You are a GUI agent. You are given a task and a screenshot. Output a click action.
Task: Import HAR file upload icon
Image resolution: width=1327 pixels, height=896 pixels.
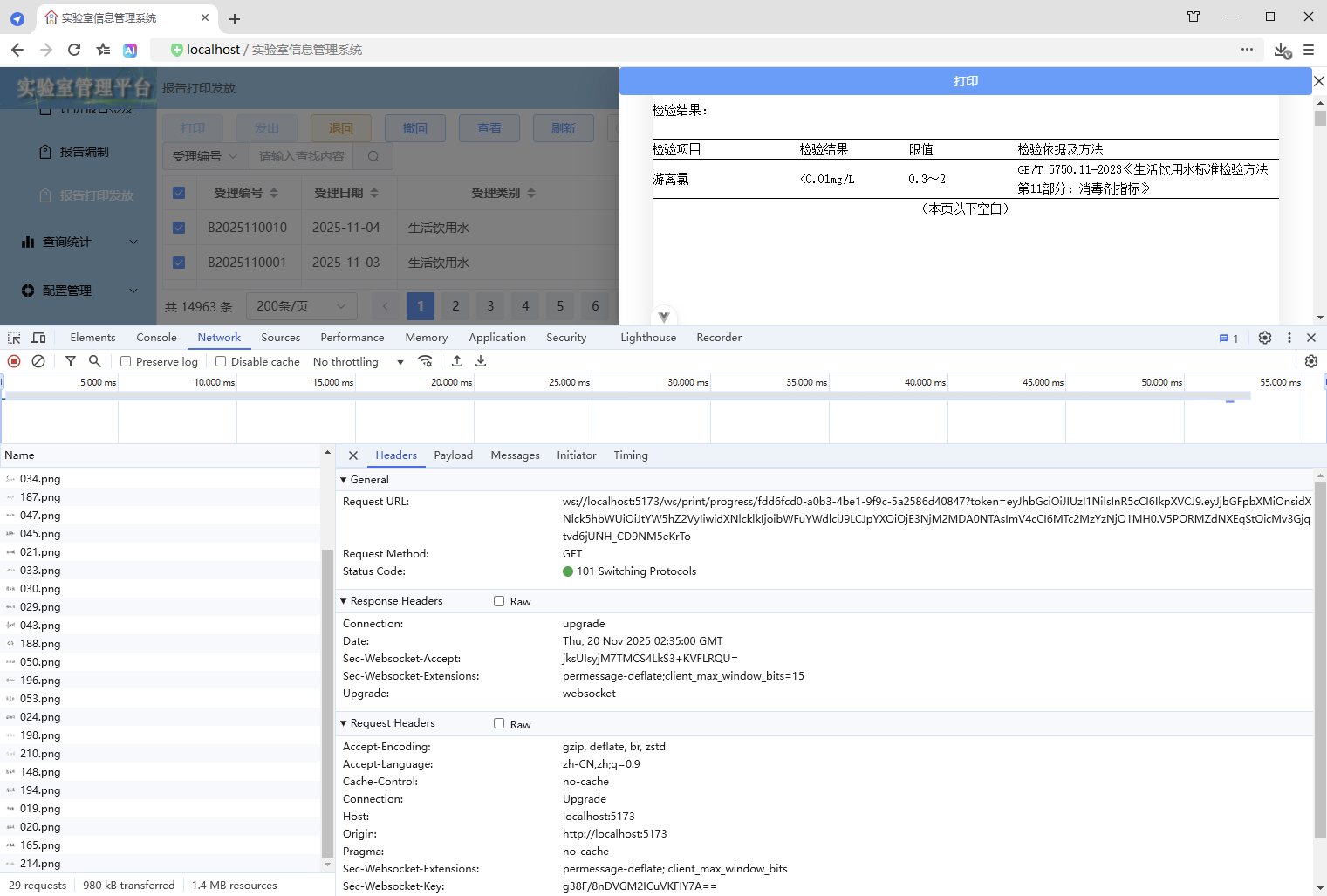[x=457, y=361]
